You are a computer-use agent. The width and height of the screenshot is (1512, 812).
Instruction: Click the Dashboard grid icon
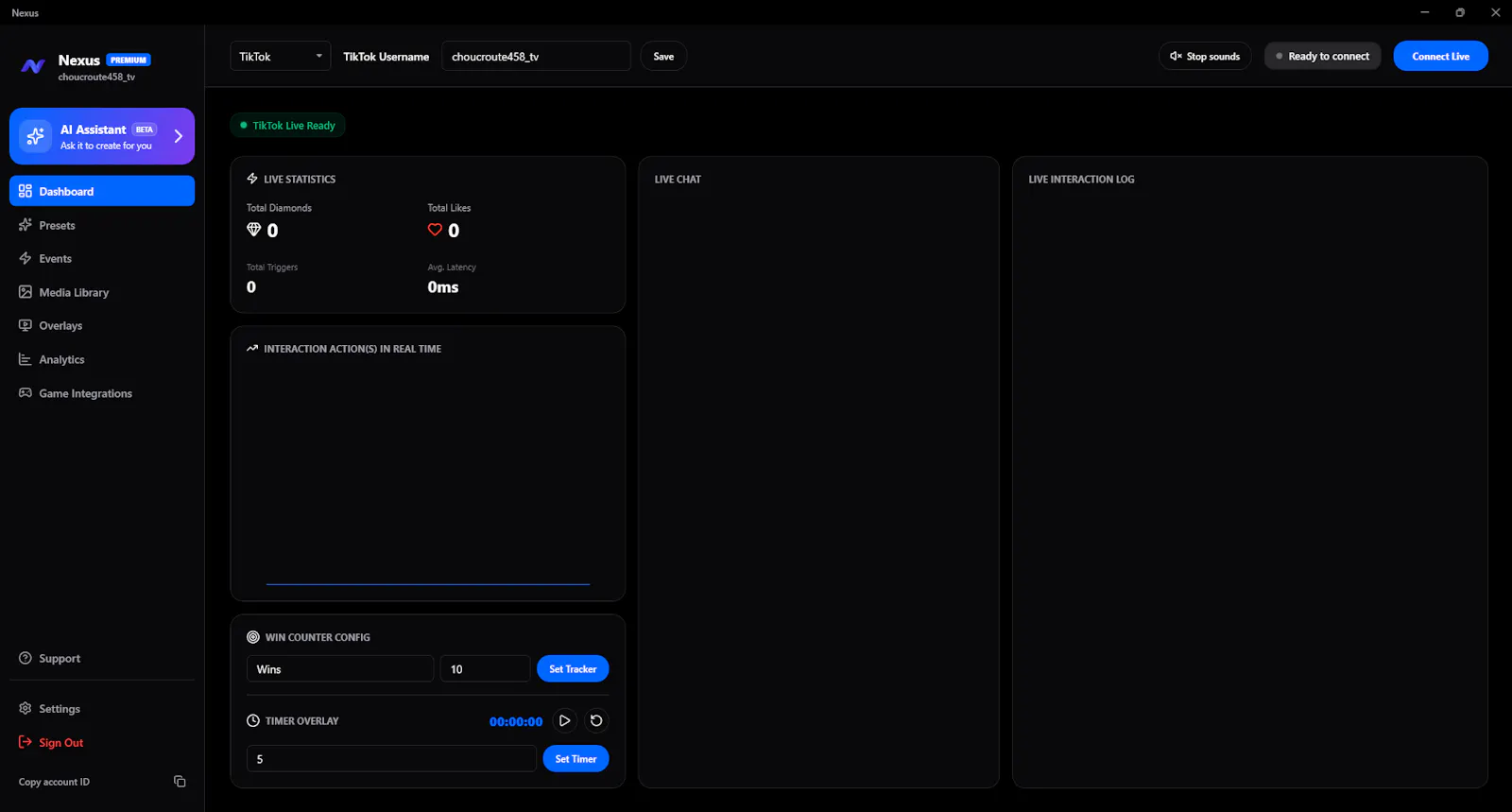point(26,191)
